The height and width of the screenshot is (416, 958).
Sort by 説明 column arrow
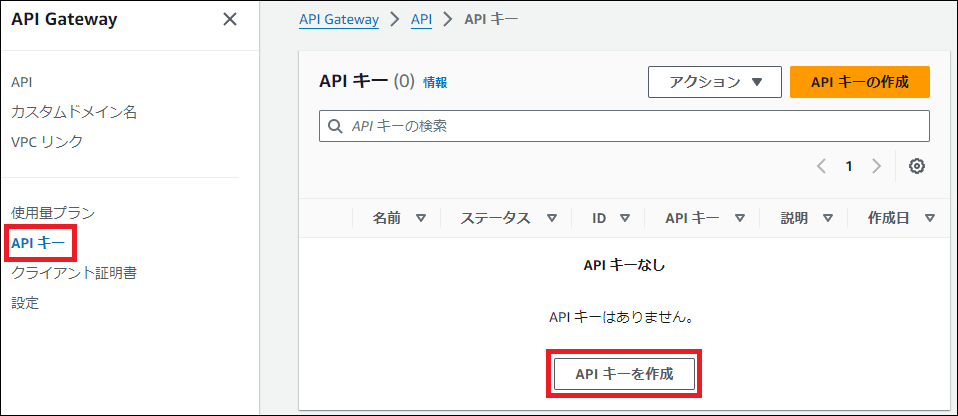827,219
